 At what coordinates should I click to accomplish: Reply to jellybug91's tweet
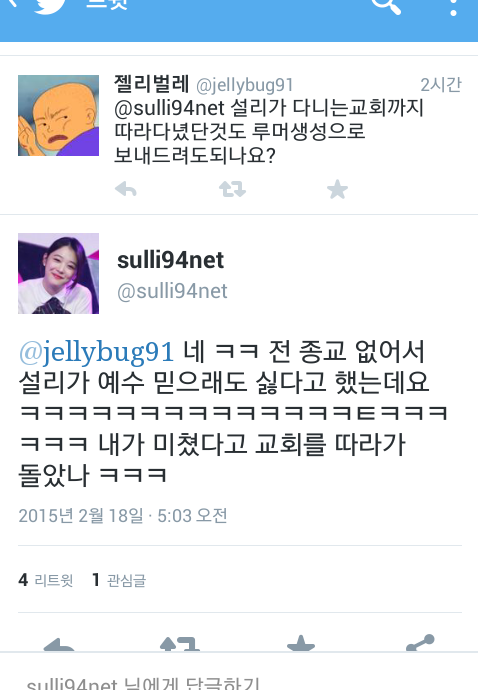pyautogui.click(x=126, y=190)
